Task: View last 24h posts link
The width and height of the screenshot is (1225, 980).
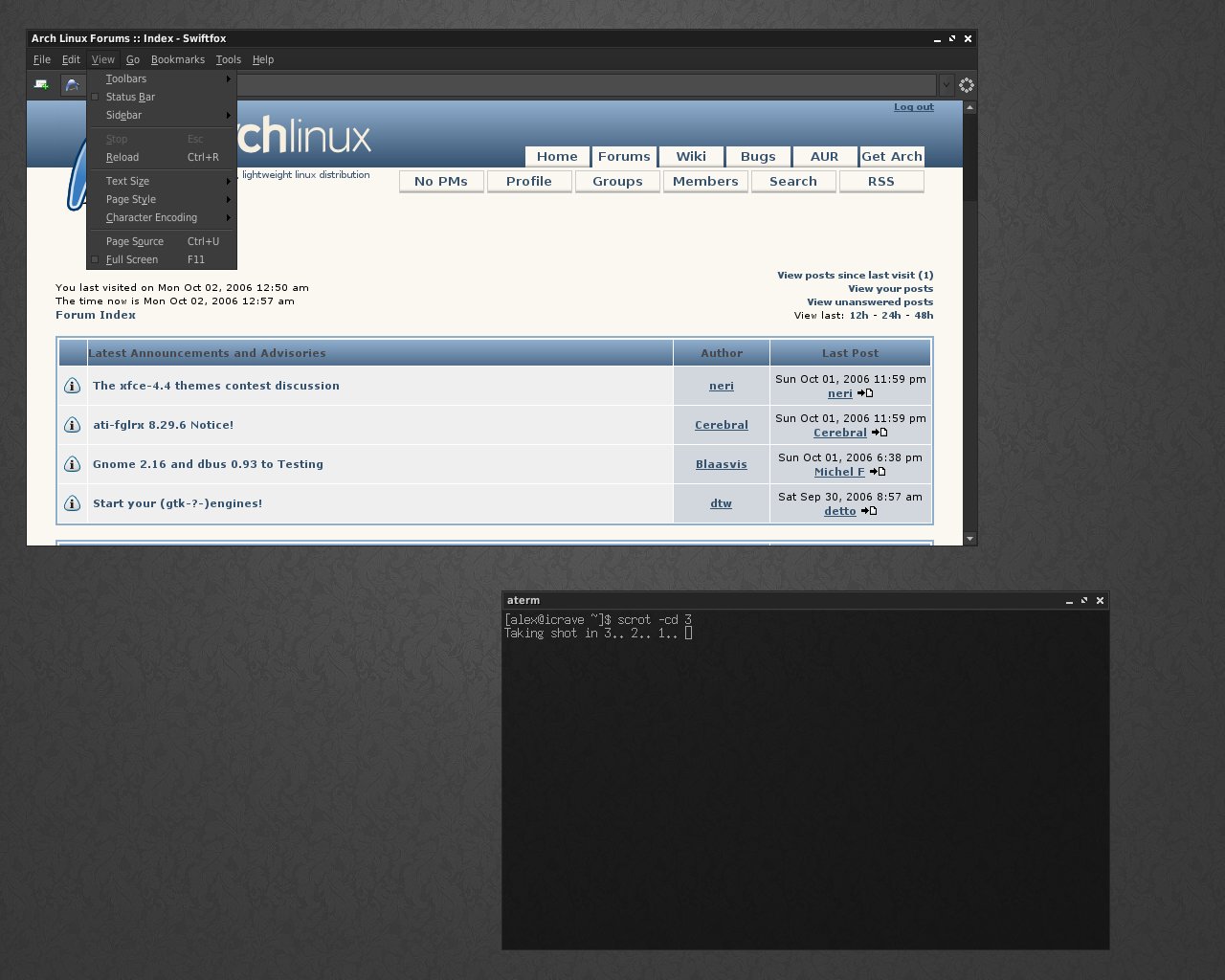Action: [892, 315]
